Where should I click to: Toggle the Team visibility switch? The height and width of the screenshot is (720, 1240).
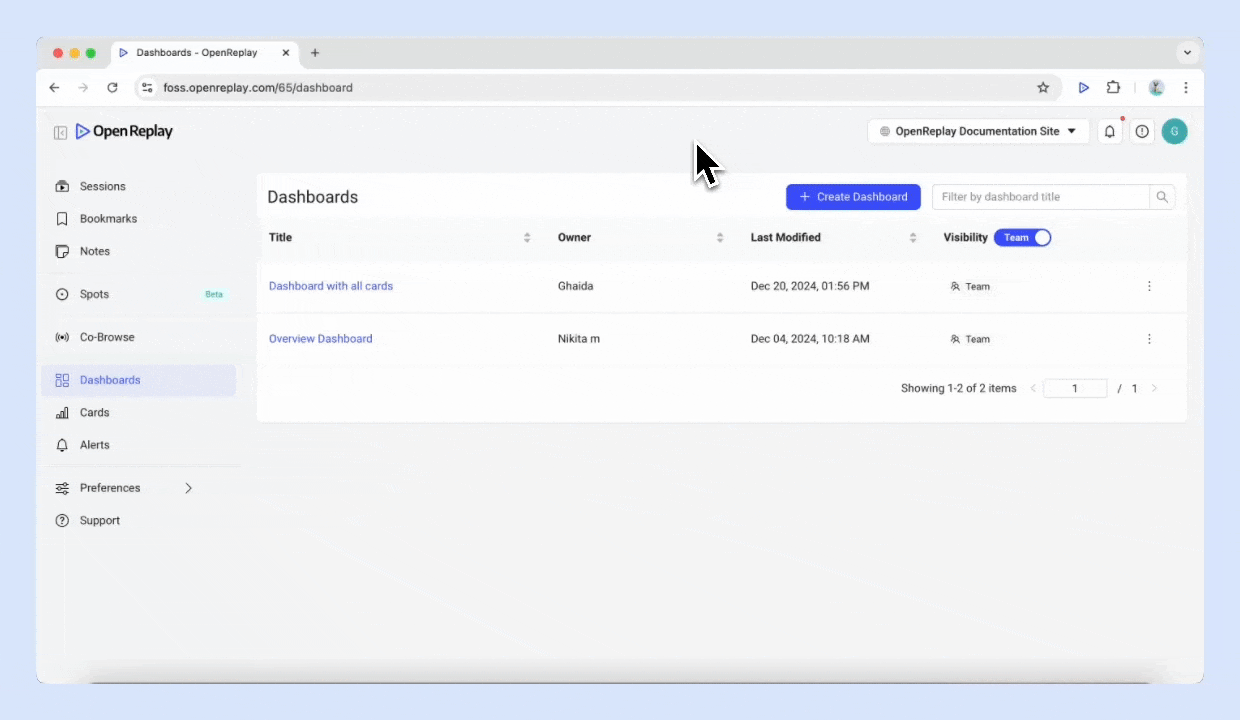1022,237
